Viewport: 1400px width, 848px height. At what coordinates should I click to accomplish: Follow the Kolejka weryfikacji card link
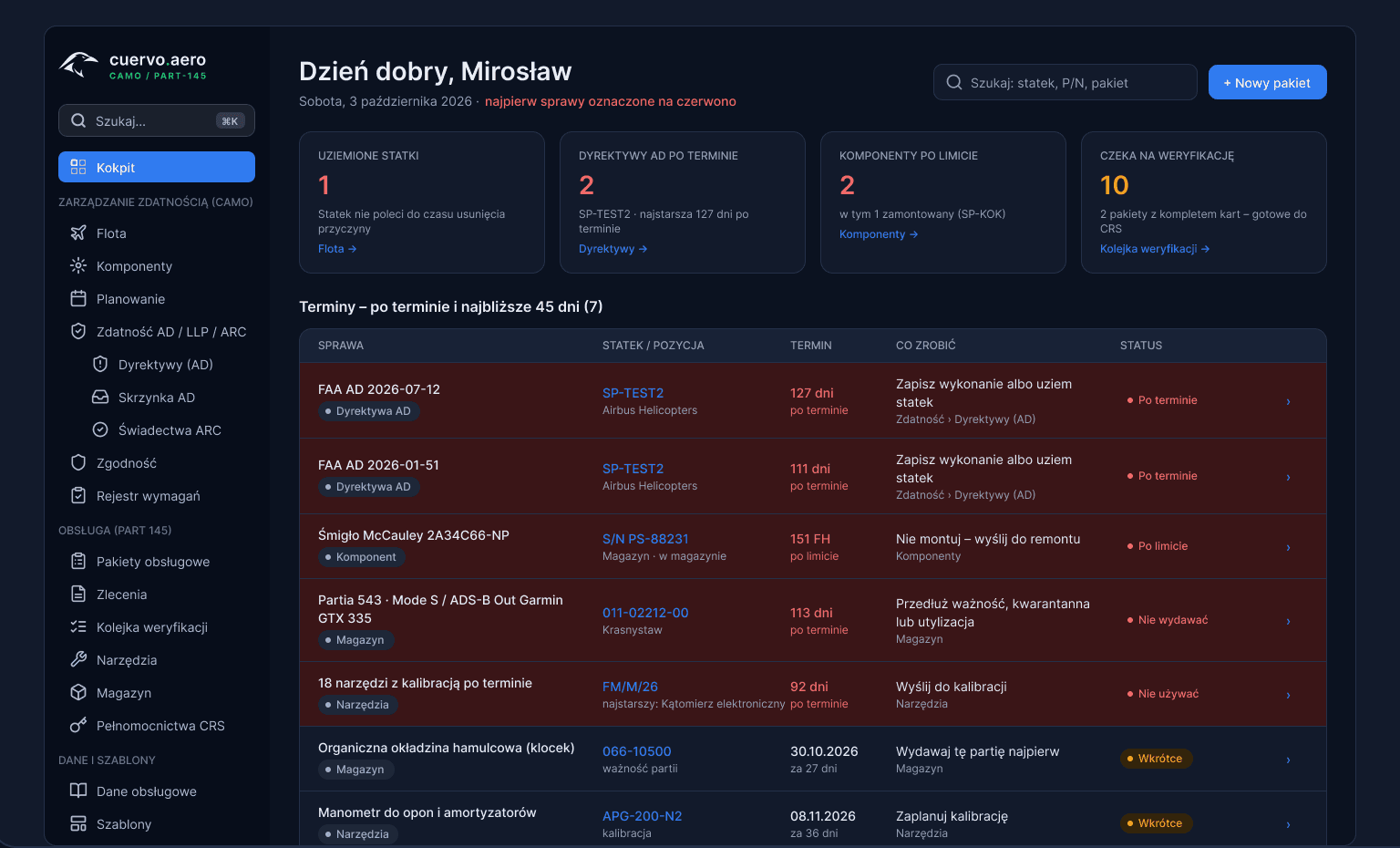pyautogui.click(x=1155, y=249)
